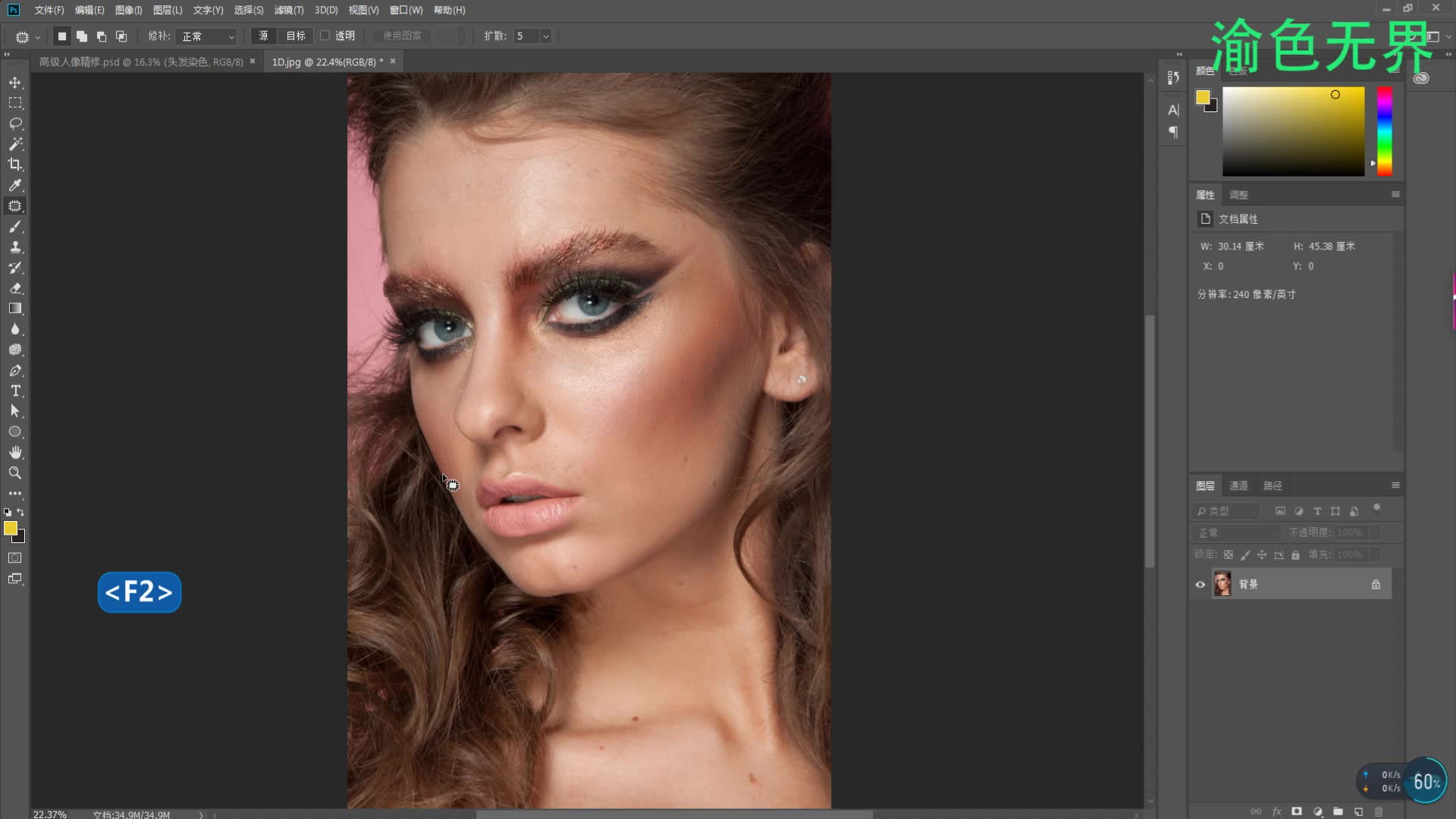1456x819 pixels.
Task: Click the foreground color swatch in toolbar
Action: (x=10, y=529)
